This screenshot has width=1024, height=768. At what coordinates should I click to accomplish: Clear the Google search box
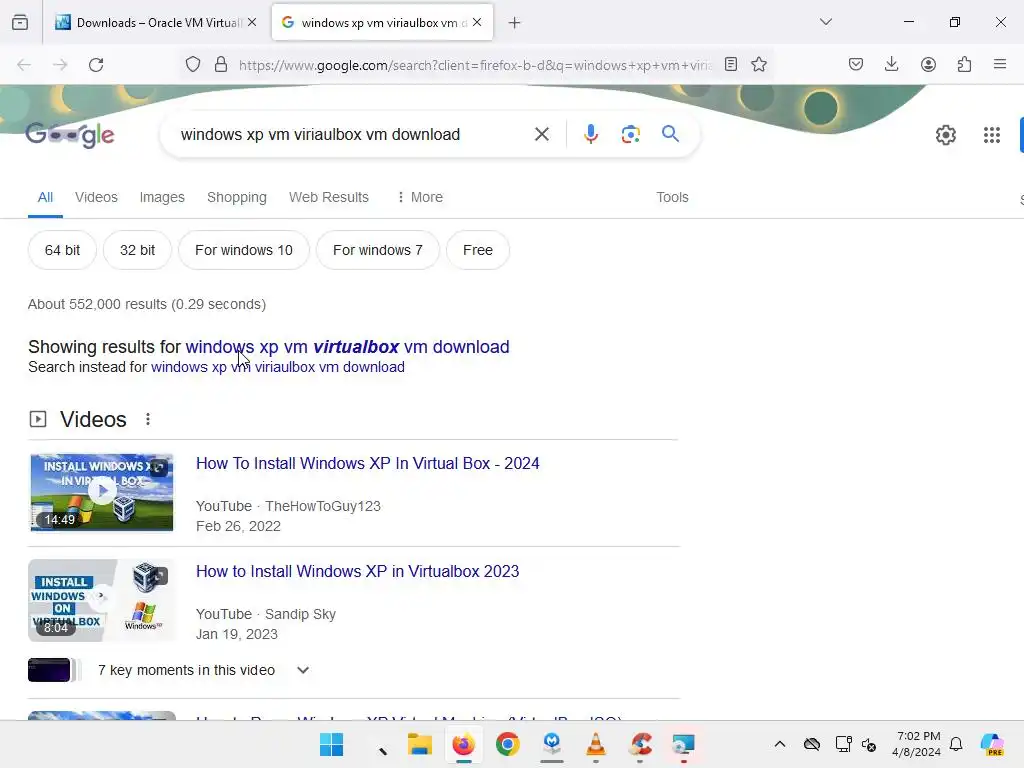[x=541, y=135]
